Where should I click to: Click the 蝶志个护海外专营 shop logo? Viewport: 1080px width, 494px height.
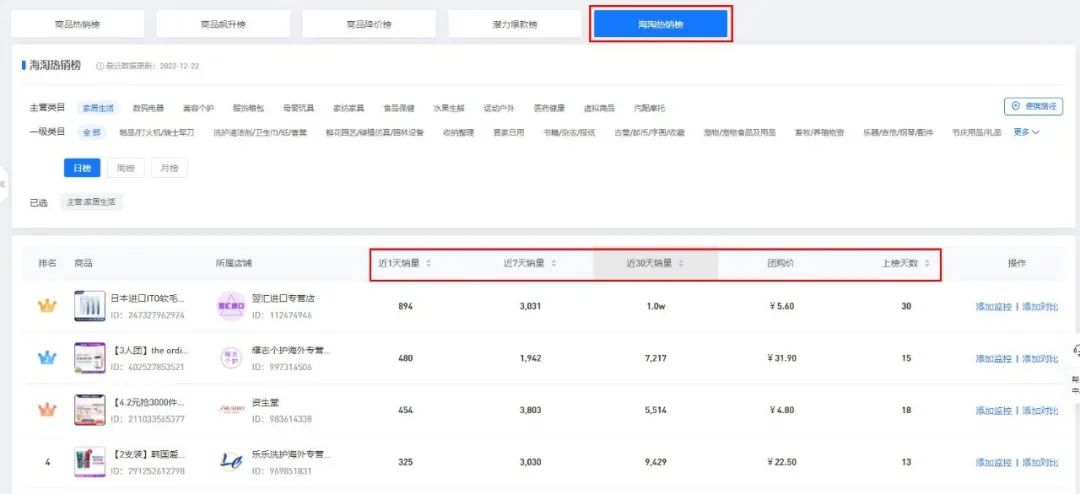(231, 358)
